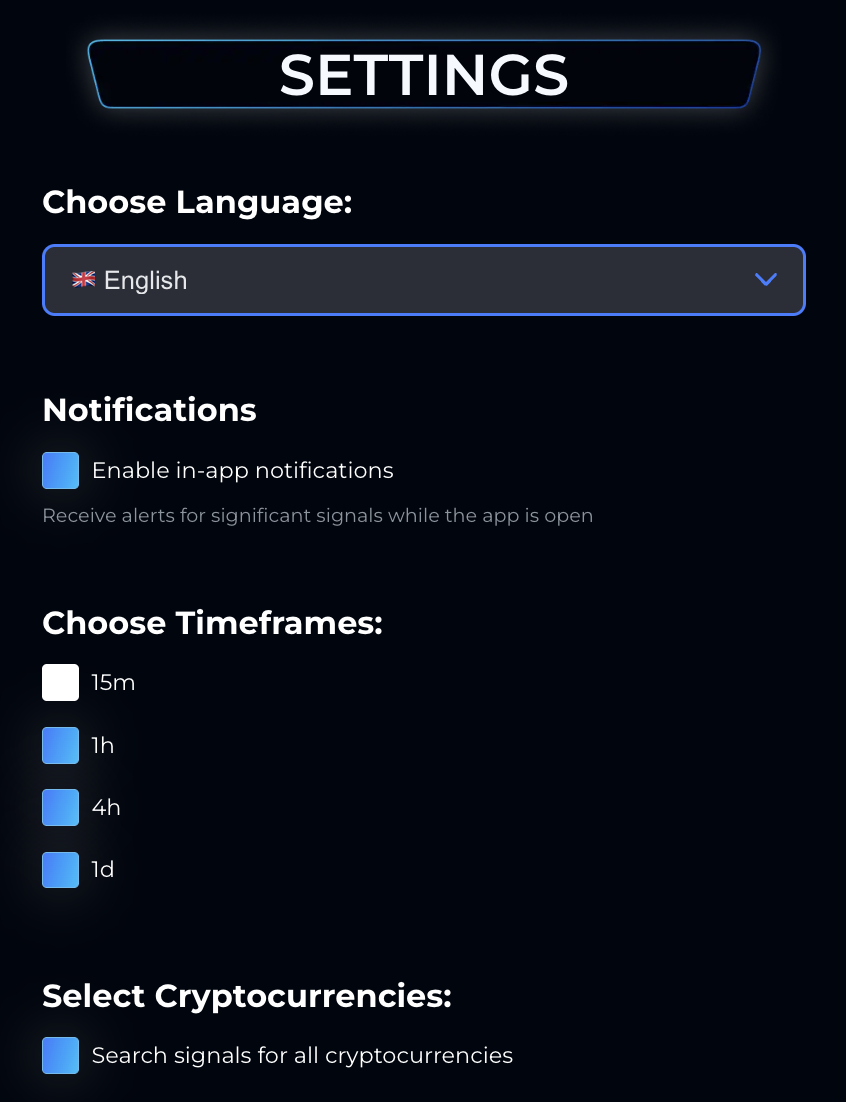This screenshot has width=846, height=1102.
Task: Click the 'Choose Language:' heading
Action: click(197, 202)
